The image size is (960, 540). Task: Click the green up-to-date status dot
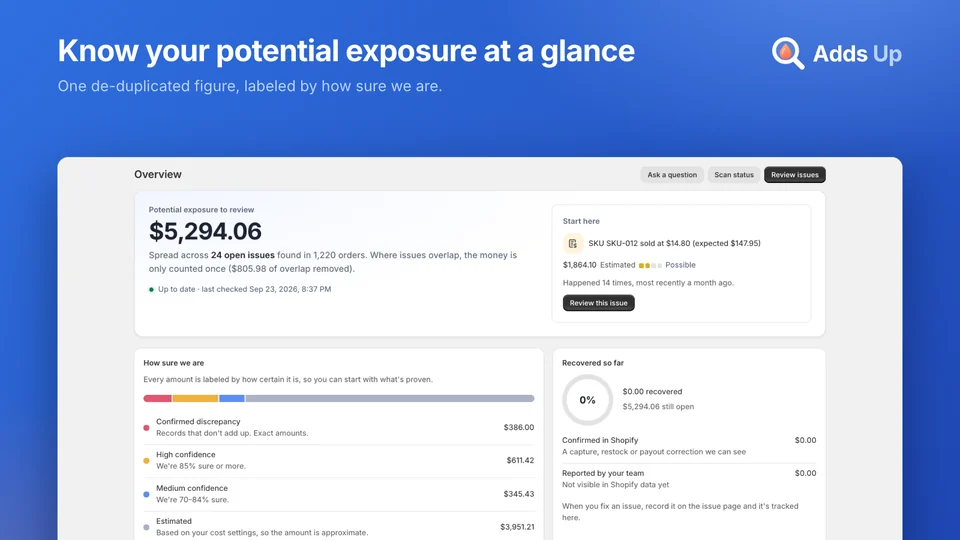pyautogui.click(x=151, y=290)
